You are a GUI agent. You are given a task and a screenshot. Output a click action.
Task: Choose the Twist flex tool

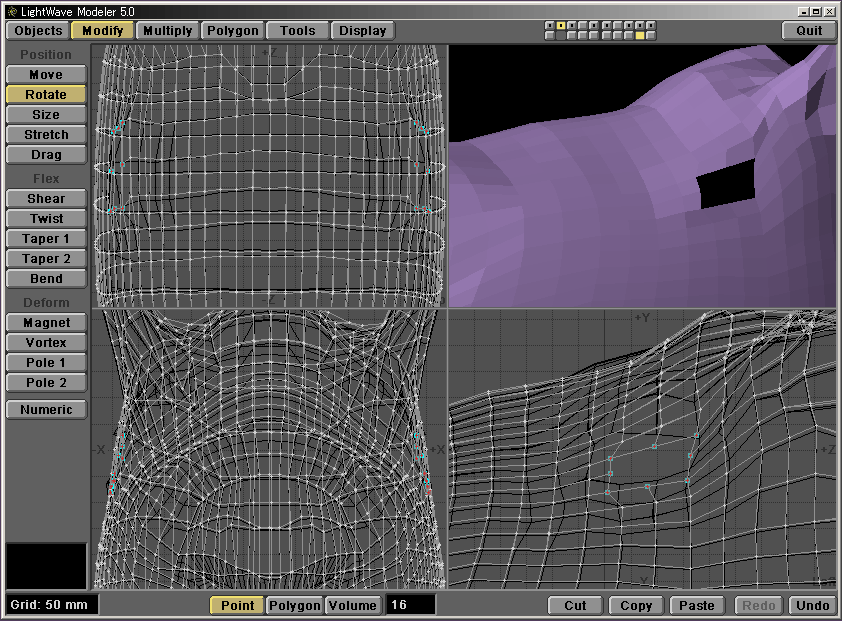pos(46,219)
